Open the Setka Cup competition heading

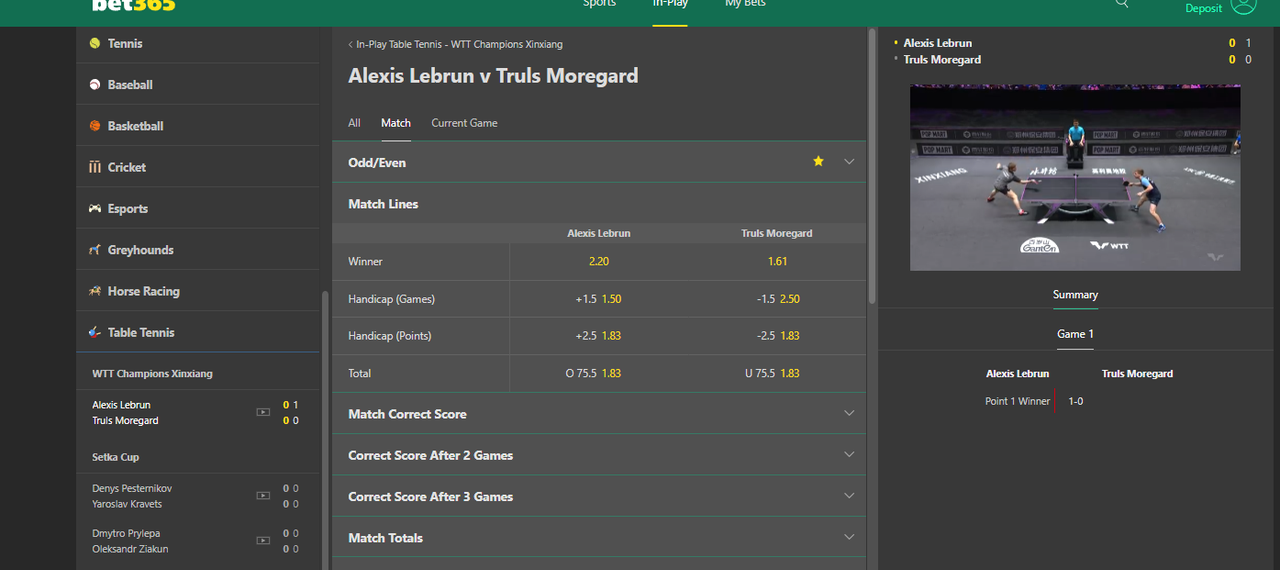tap(115, 457)
